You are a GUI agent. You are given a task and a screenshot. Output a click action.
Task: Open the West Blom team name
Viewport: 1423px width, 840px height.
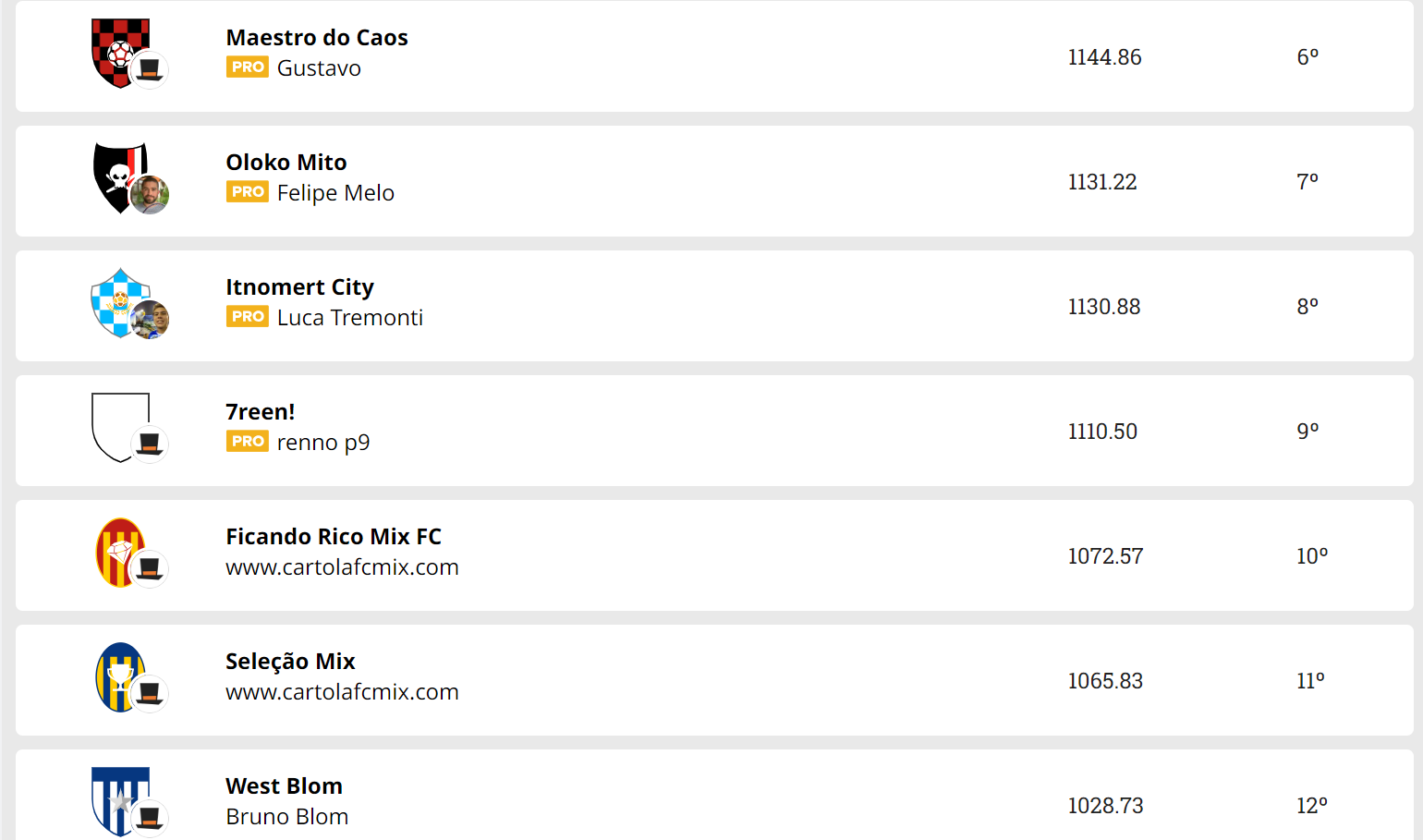click(x=284, y=786)
